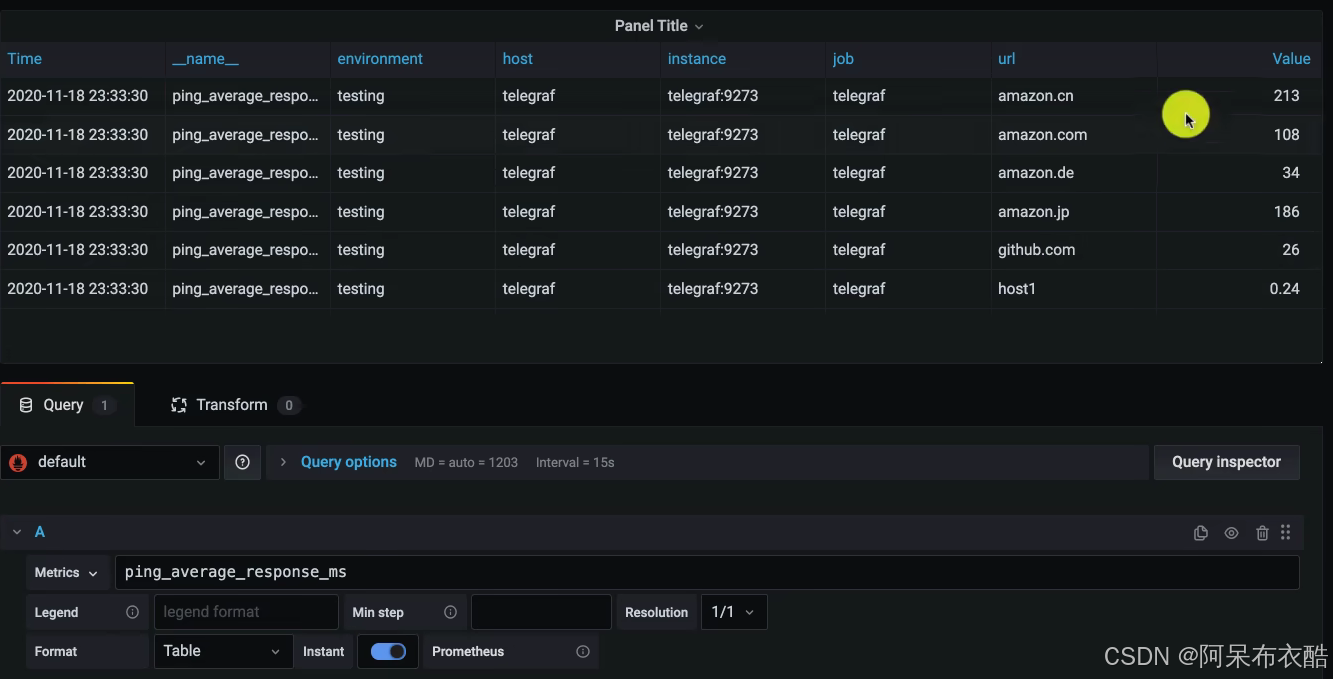Viewport: 1333px width, 679px height.
Task: Turn off the Instant query toggle
Action: (388, 651)
